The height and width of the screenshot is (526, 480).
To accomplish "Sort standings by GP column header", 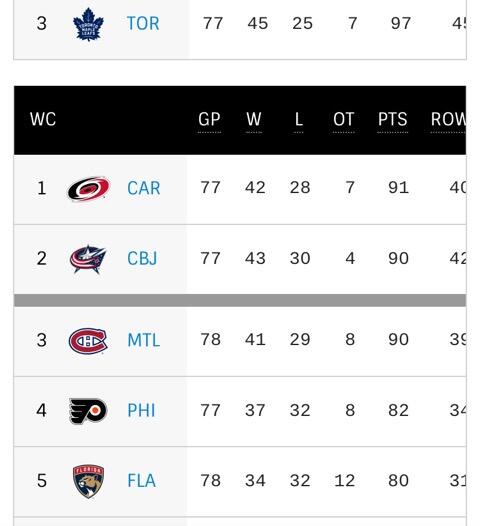I will click(209, 119).
